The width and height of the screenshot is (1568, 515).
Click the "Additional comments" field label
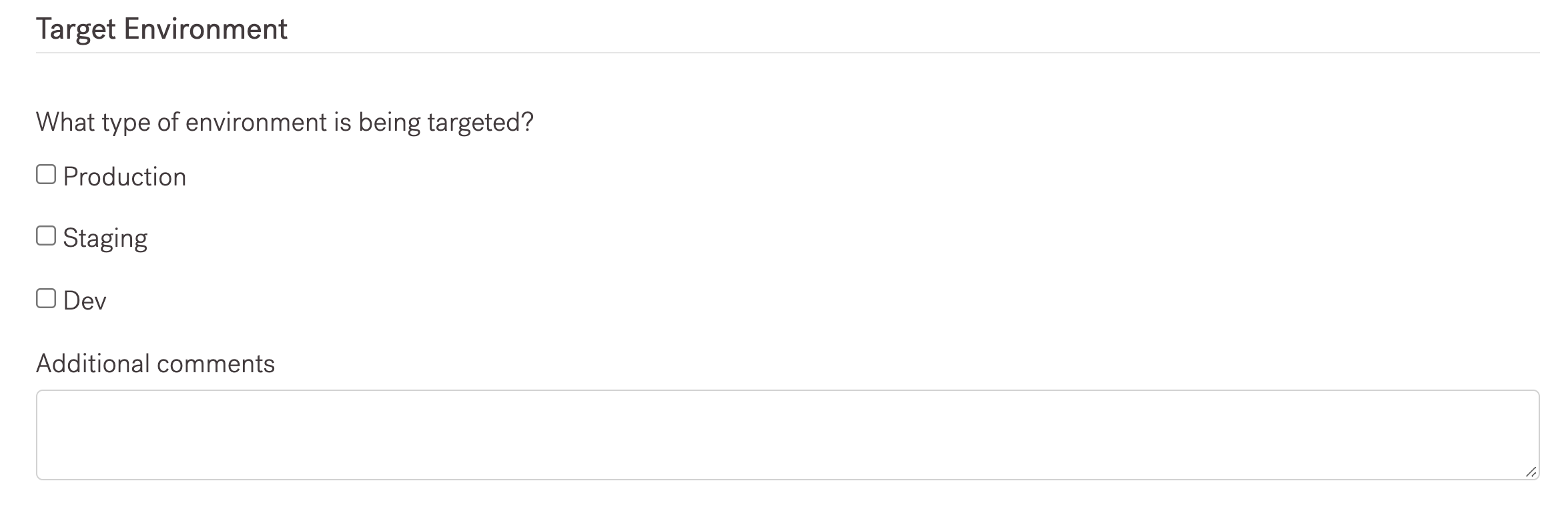155,364
